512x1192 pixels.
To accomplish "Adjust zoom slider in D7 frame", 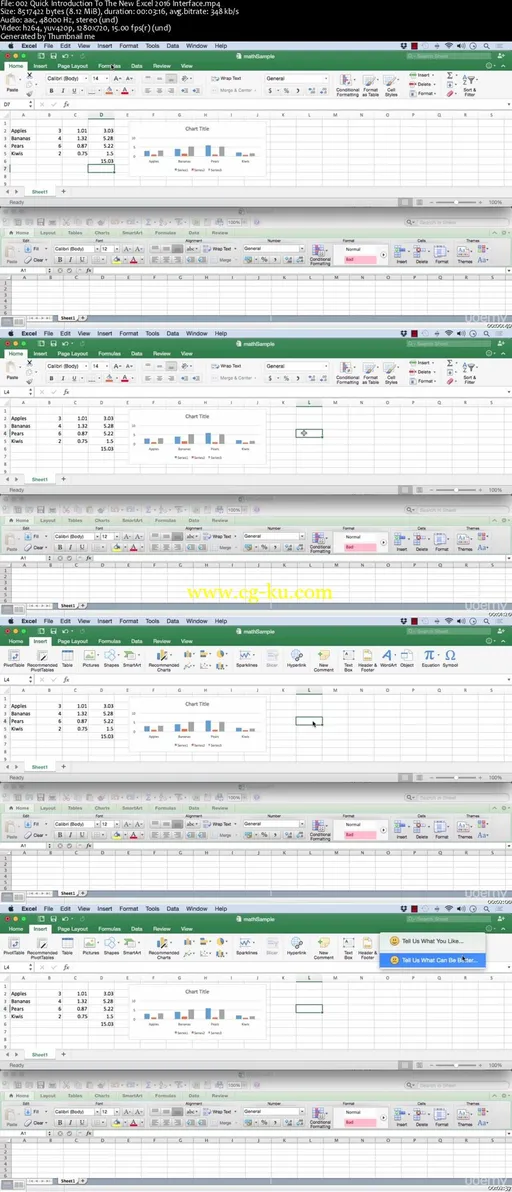I will pyautogui.click(x=456, y=203).
